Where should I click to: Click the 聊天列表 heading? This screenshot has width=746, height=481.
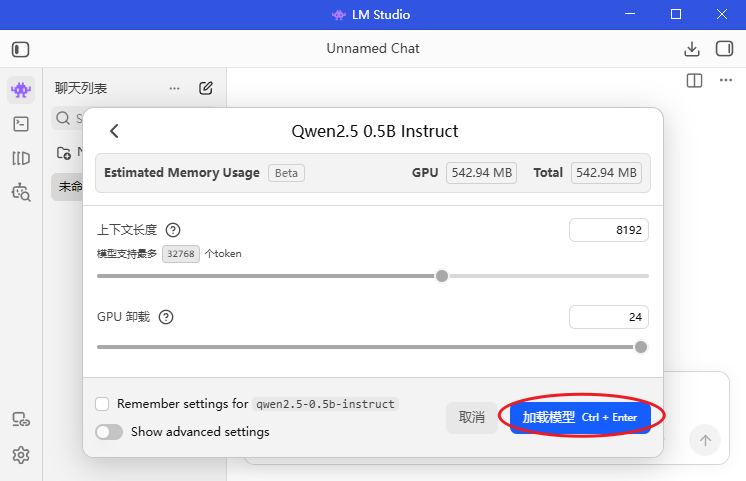81,88
